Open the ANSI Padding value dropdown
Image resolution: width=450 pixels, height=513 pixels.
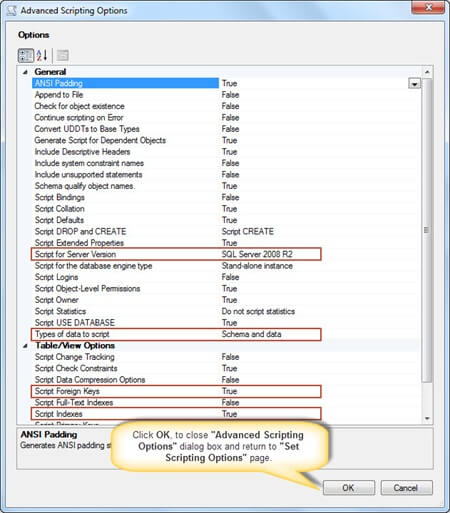tap(414, 84)
